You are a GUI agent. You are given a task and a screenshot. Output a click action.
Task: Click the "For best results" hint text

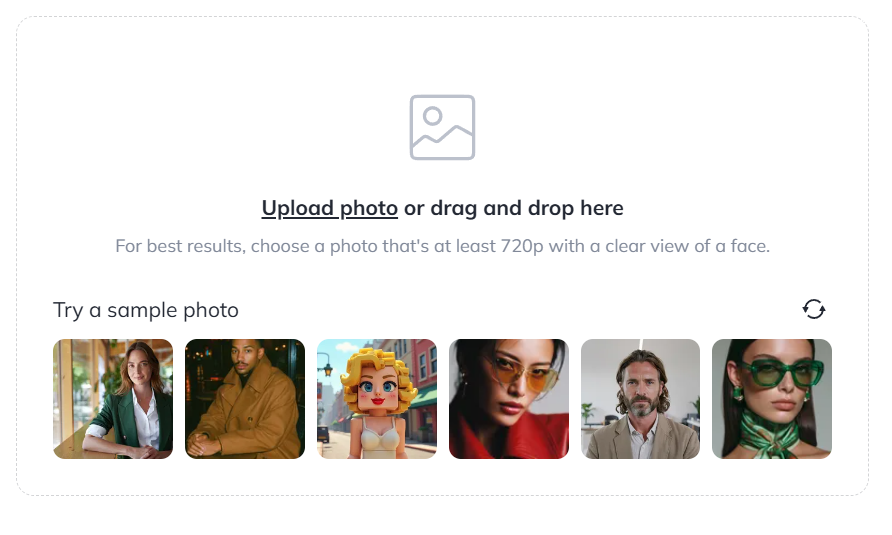(442, 246)
